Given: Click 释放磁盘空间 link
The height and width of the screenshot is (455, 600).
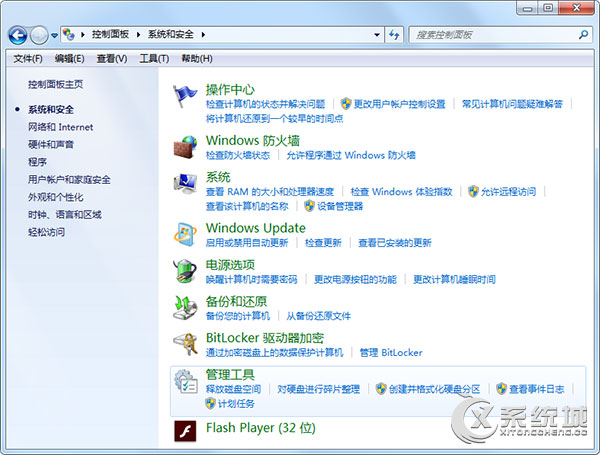Looking at the screenshot, I should (233, 389).
